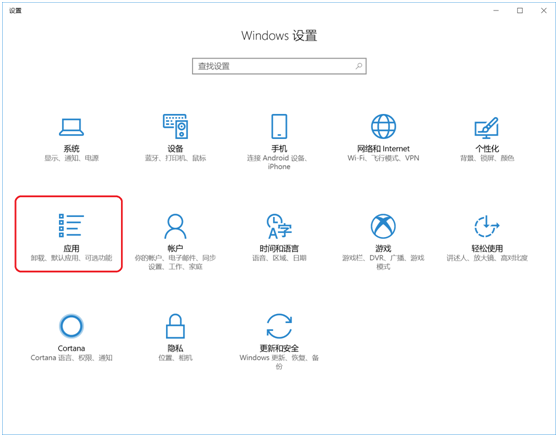
Task: Open the 隐私 padlock icon
Action: pyautogui.click(x=175, y=326)
